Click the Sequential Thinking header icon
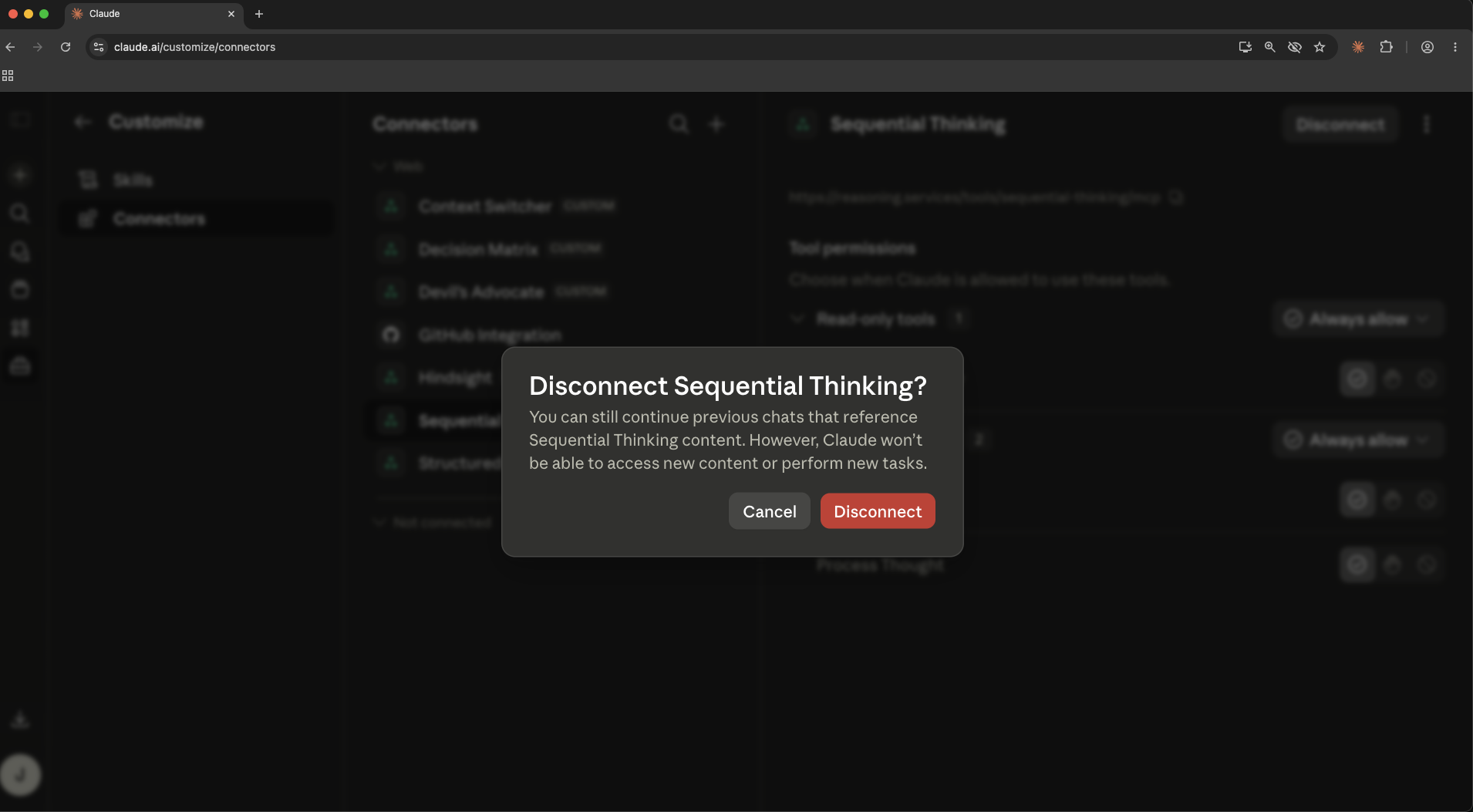This screenshot has height=812, width=1473. [x=803, y=123]
